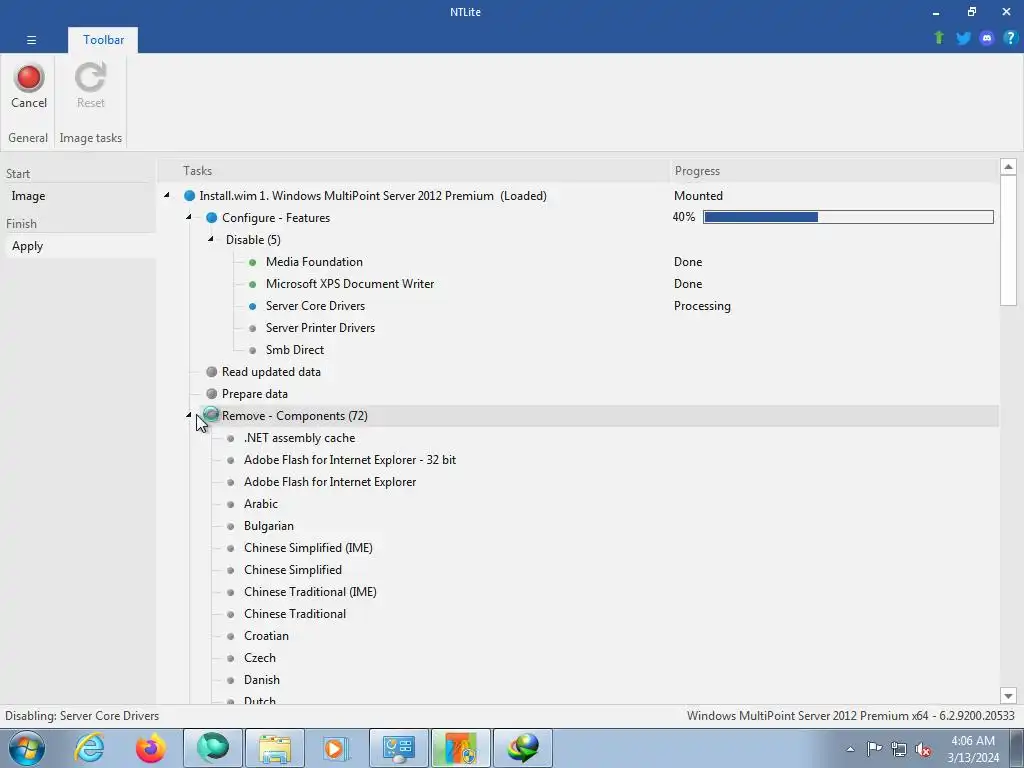This screenshot has height=768, width=1024.
Task: Click the Reset icon in the toolbar
Action: pyautogui.click(x=90, y=77)
